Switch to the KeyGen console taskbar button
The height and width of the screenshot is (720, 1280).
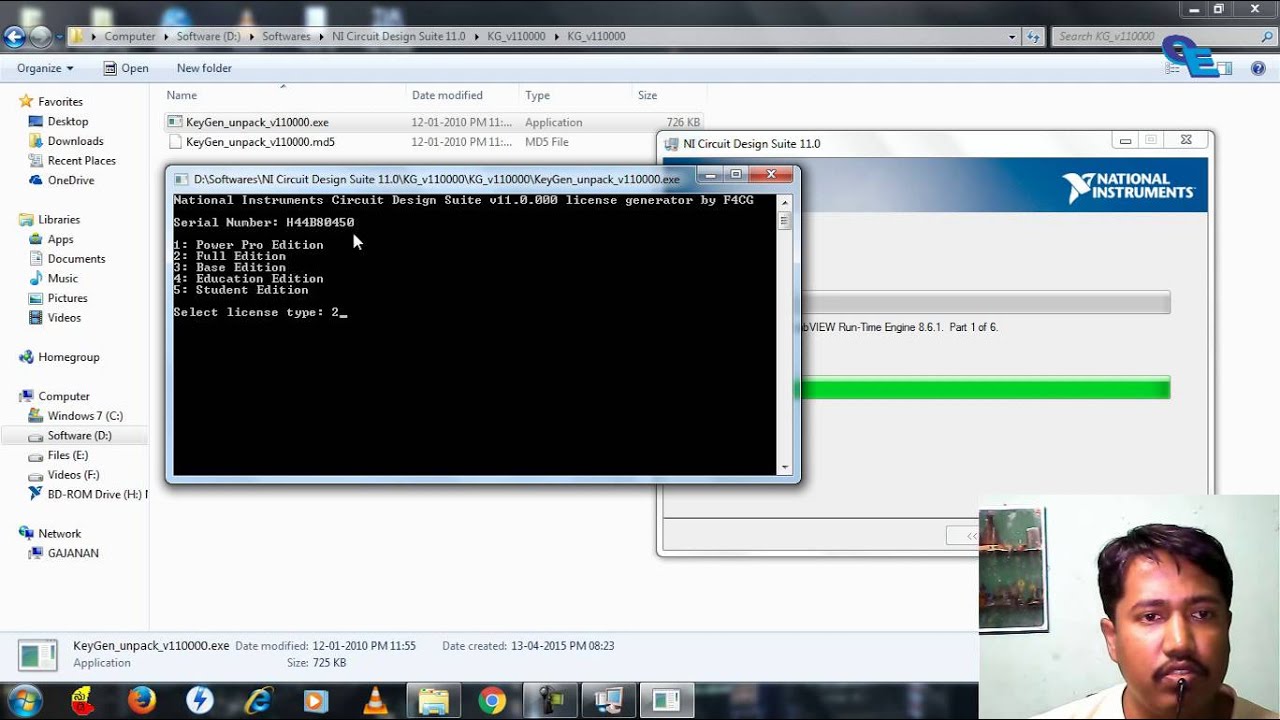pyautogui.click(x=667, y=701)
